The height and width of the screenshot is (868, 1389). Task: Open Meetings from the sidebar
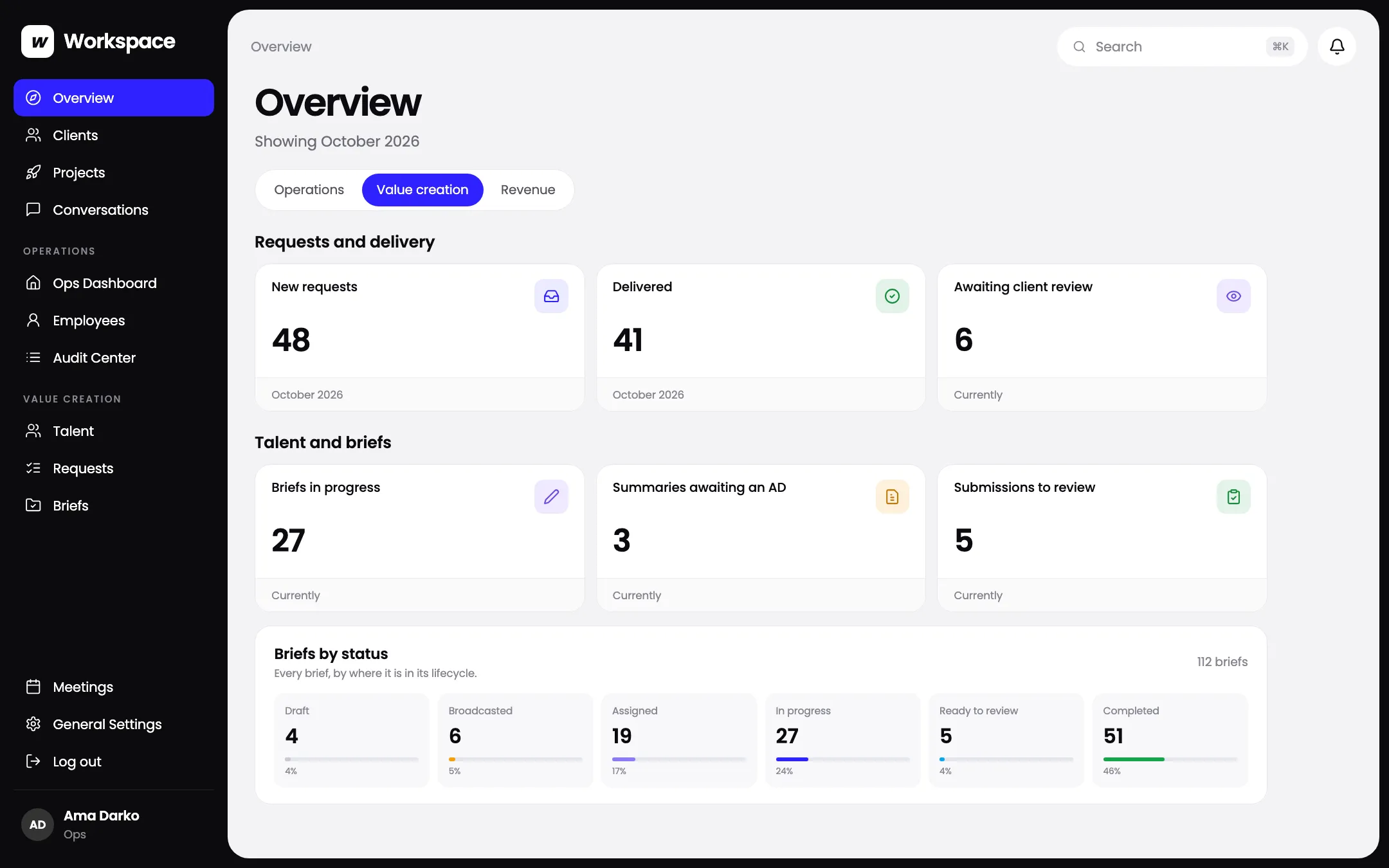coord(114,687)
